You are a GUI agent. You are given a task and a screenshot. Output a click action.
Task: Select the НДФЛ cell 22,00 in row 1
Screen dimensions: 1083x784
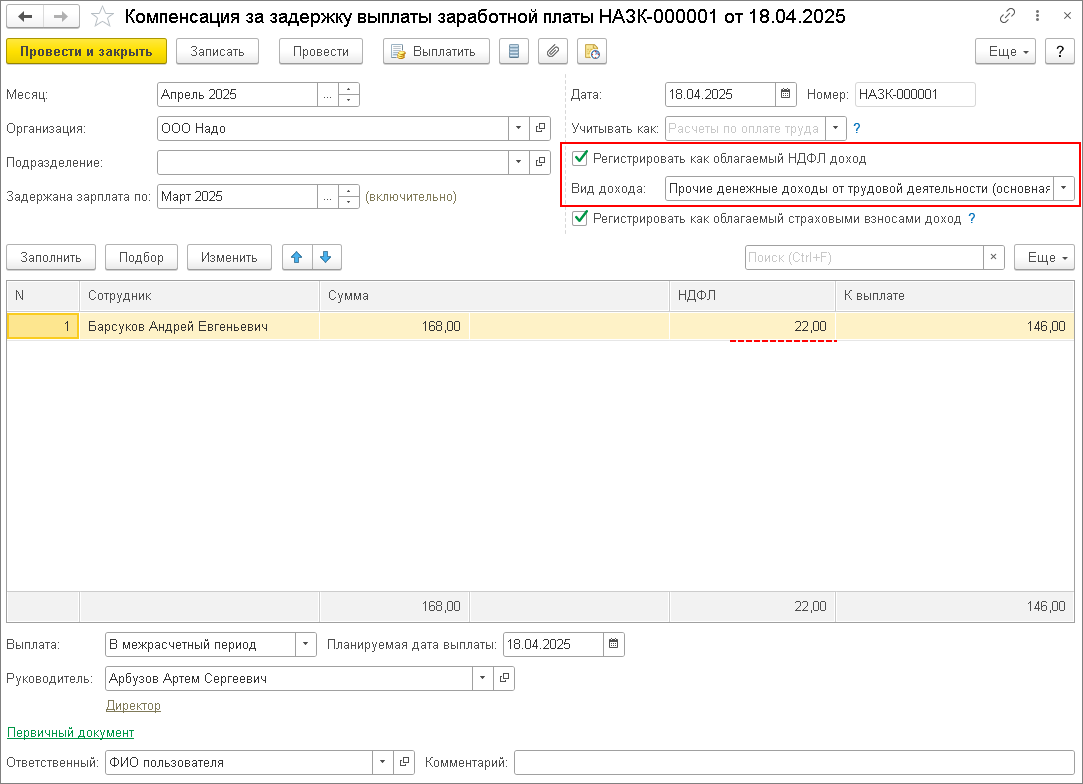[x=752, y=326]
